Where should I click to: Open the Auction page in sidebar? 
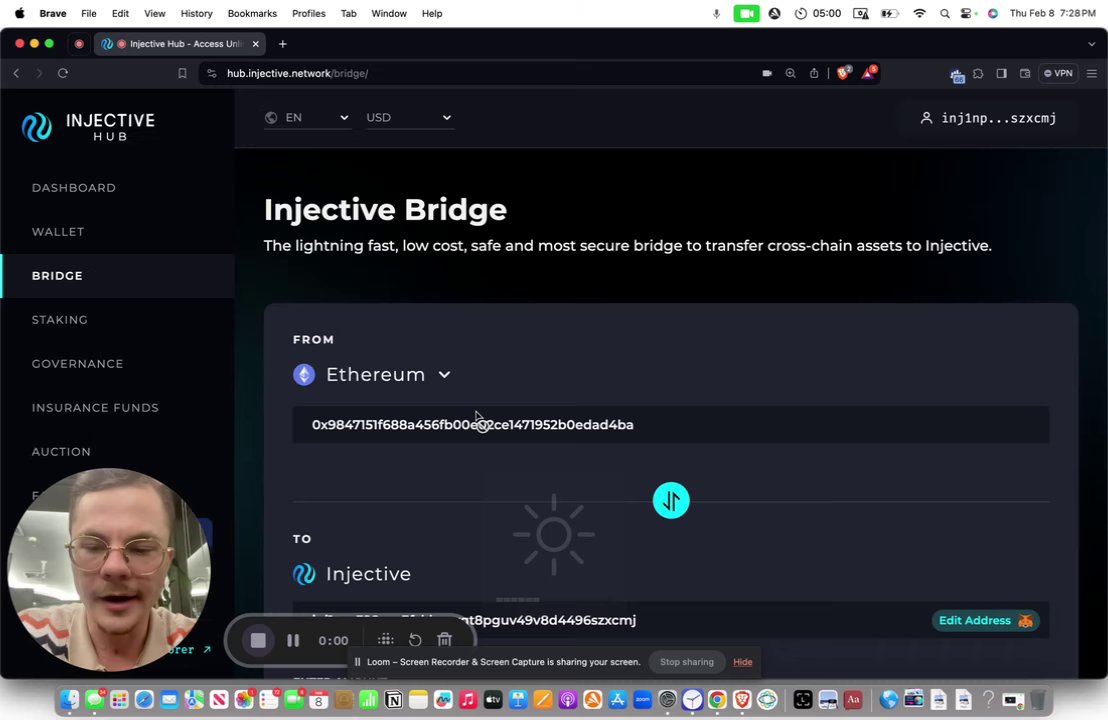(x=61, y=452)
